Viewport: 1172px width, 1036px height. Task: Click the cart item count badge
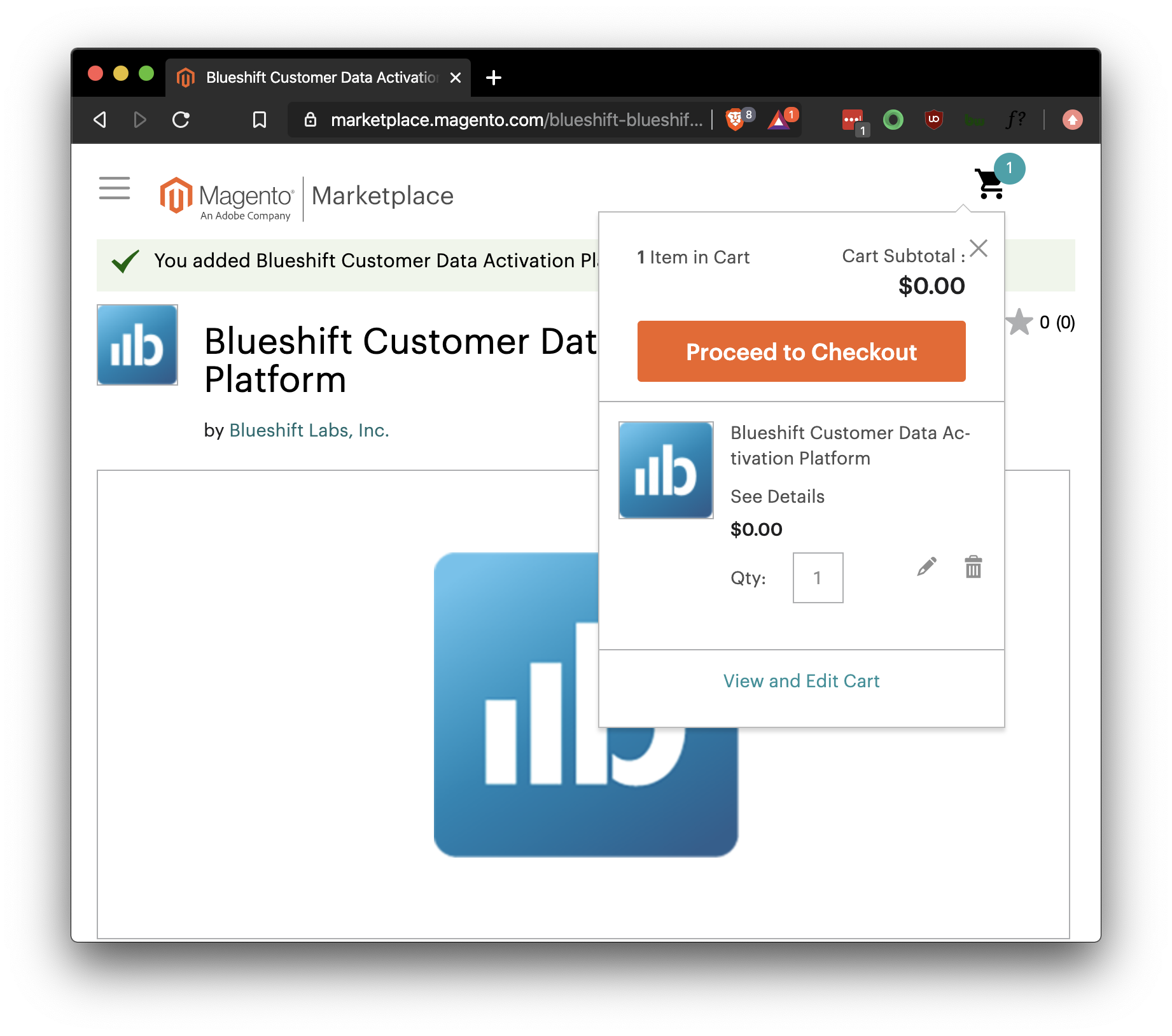1009,168
